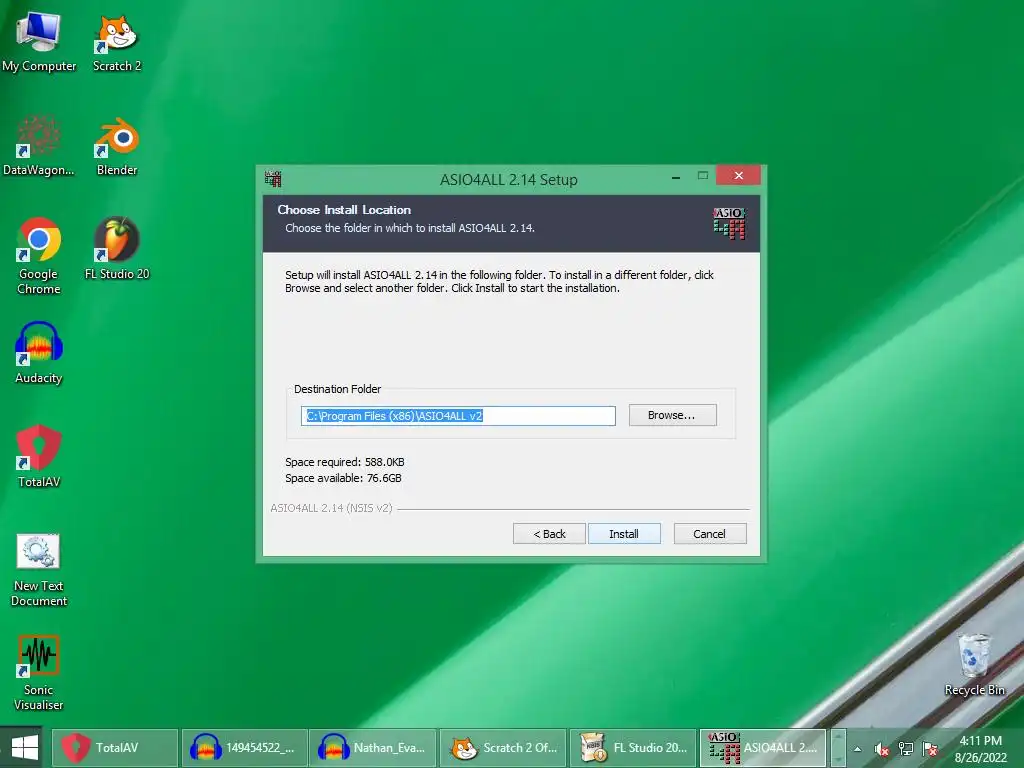
Task: Select ASIO4ALL setup taskbar item
Action: [763, 748]
